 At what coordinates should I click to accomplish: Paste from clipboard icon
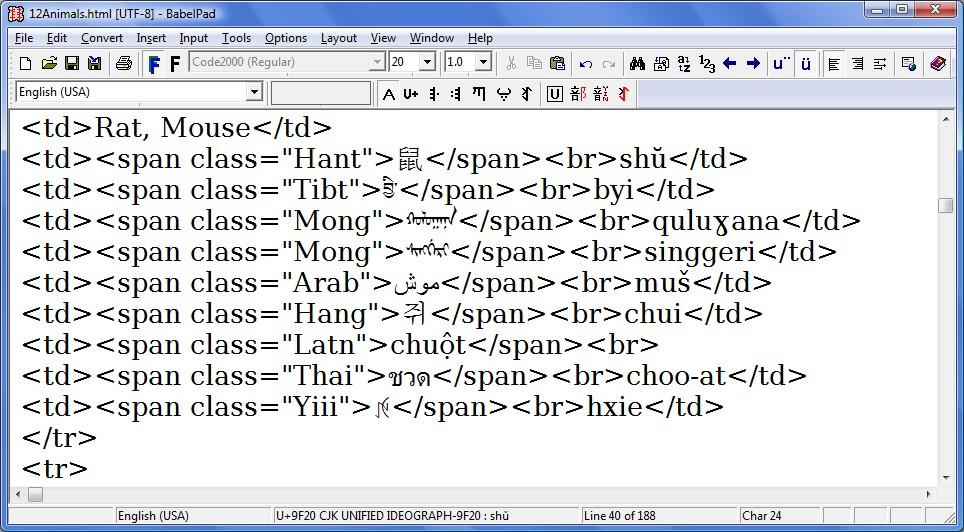(558, 63)
